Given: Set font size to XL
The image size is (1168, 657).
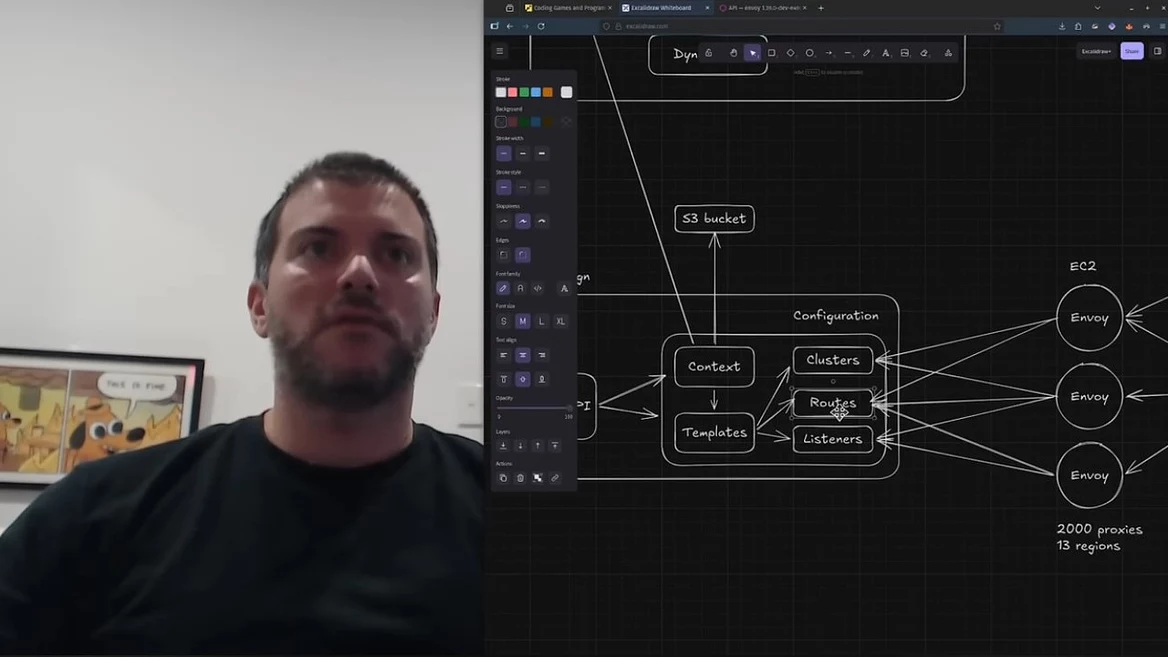Looking at the screenshot, I should point(560,321).
